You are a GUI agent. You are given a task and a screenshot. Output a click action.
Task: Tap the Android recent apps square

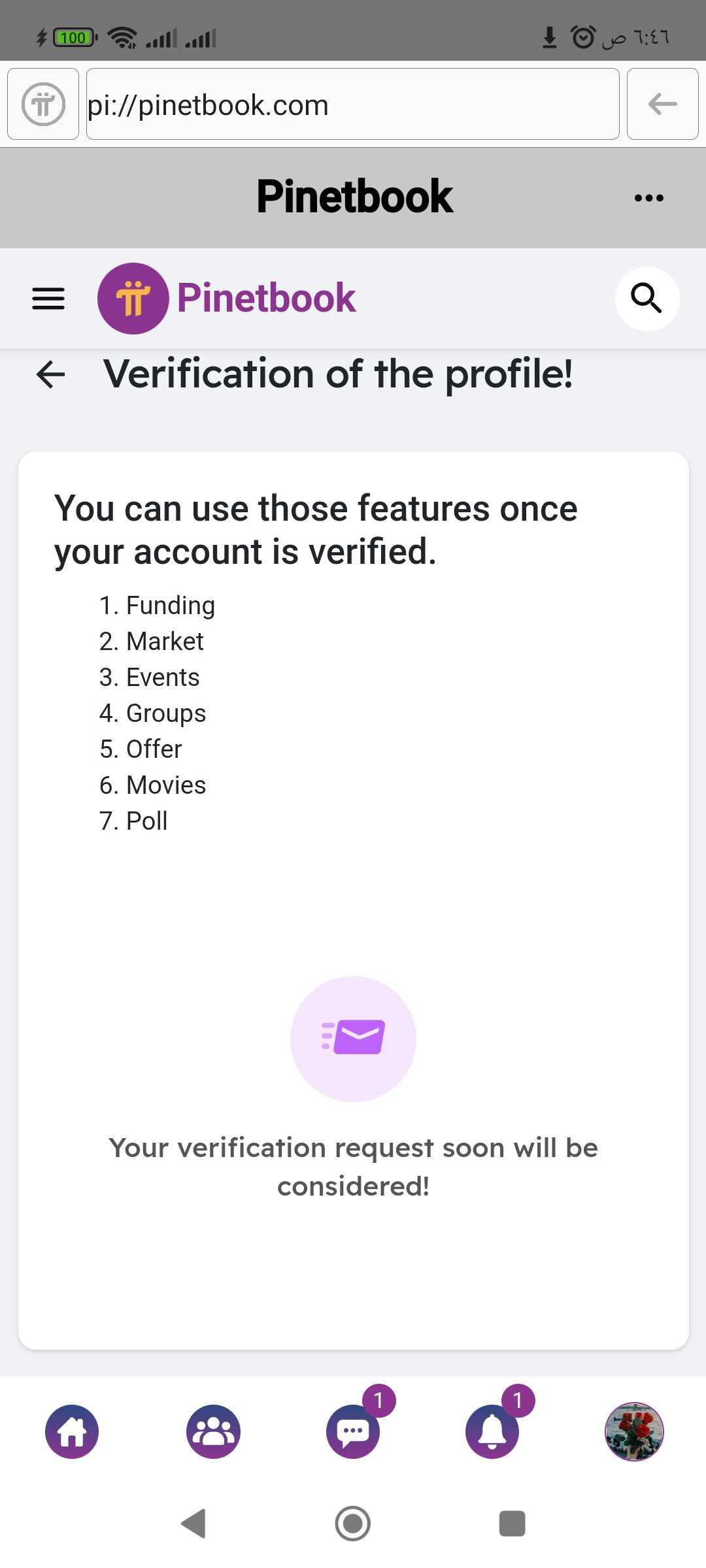click(x=513, y=1524)
